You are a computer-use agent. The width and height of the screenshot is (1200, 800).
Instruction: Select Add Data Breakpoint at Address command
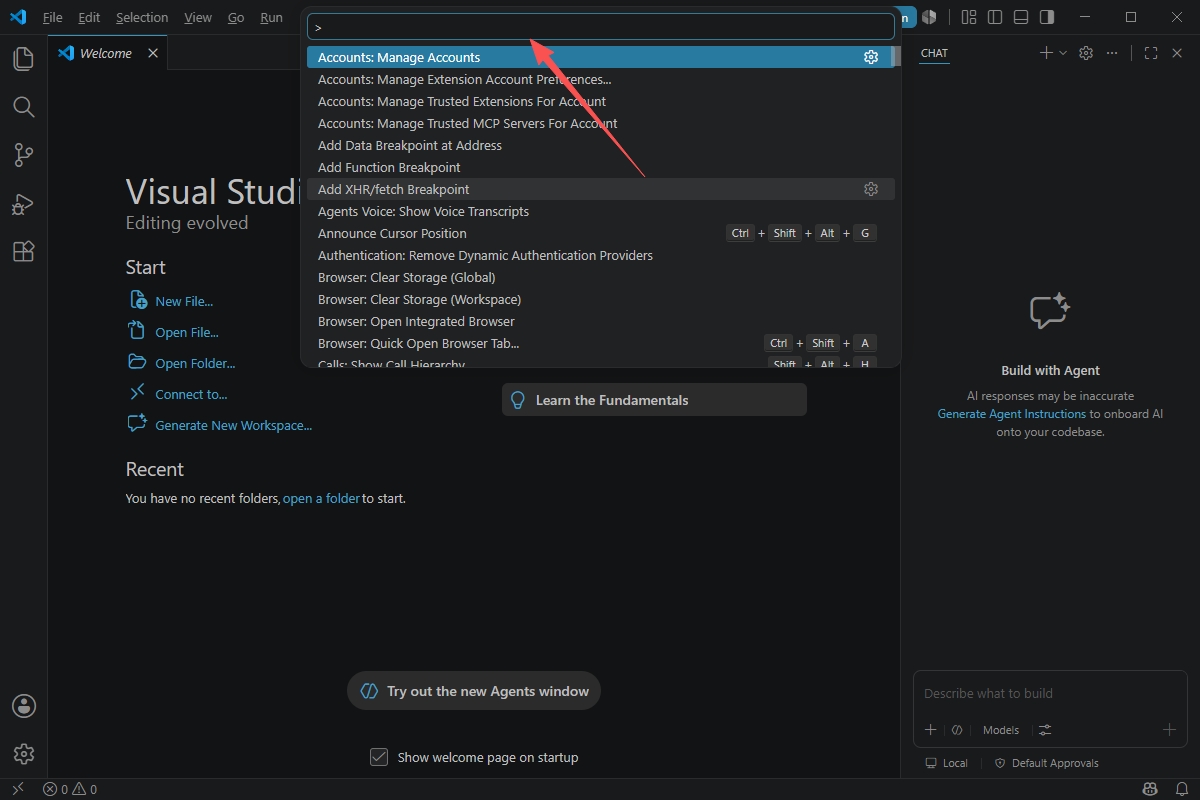coord(601,145)
